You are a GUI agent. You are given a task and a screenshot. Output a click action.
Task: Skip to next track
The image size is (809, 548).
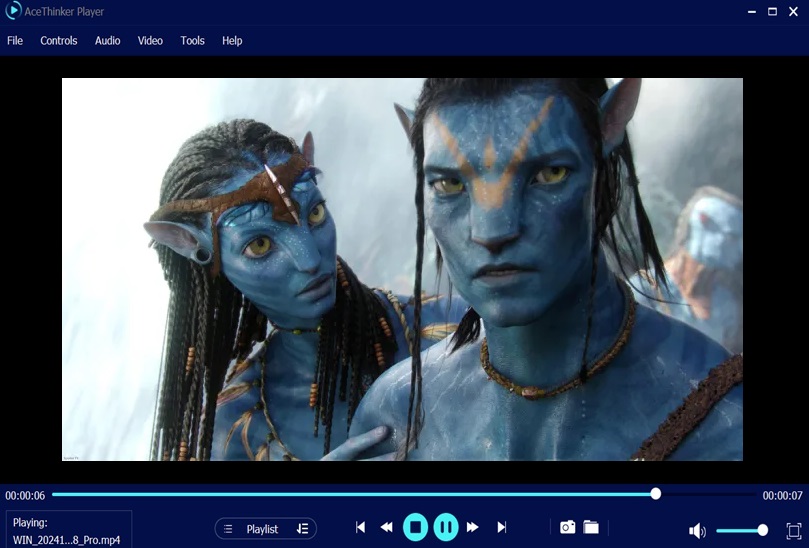501,527
